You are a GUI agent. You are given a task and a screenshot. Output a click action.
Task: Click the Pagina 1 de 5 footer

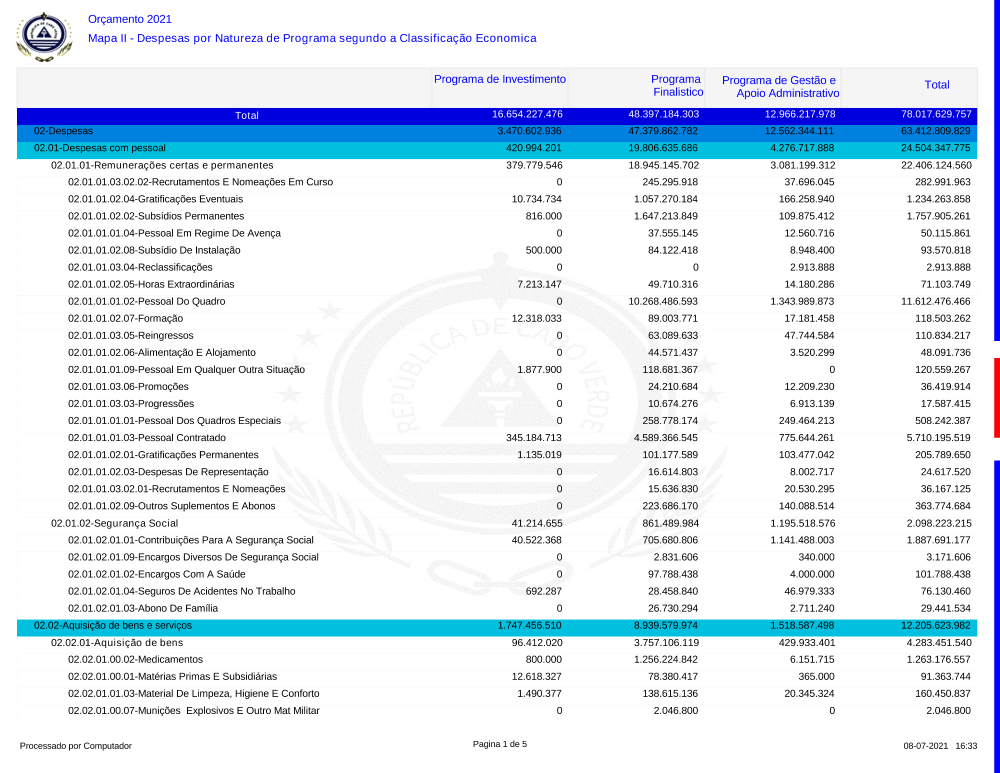[499, 744]
